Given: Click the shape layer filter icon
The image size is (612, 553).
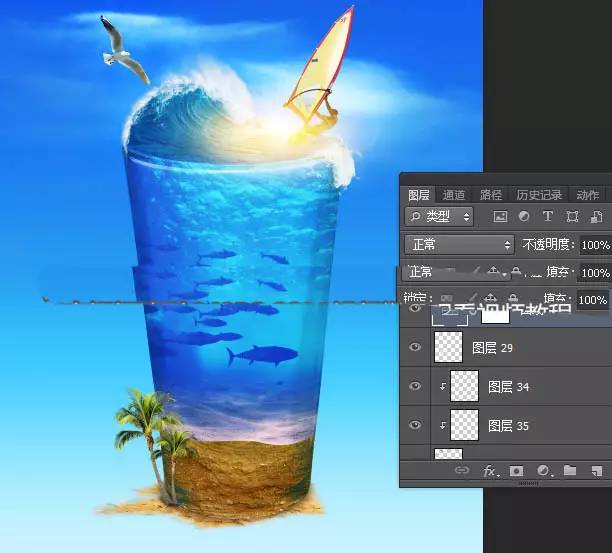Looking at the screenshot, I should coord(572,216).
